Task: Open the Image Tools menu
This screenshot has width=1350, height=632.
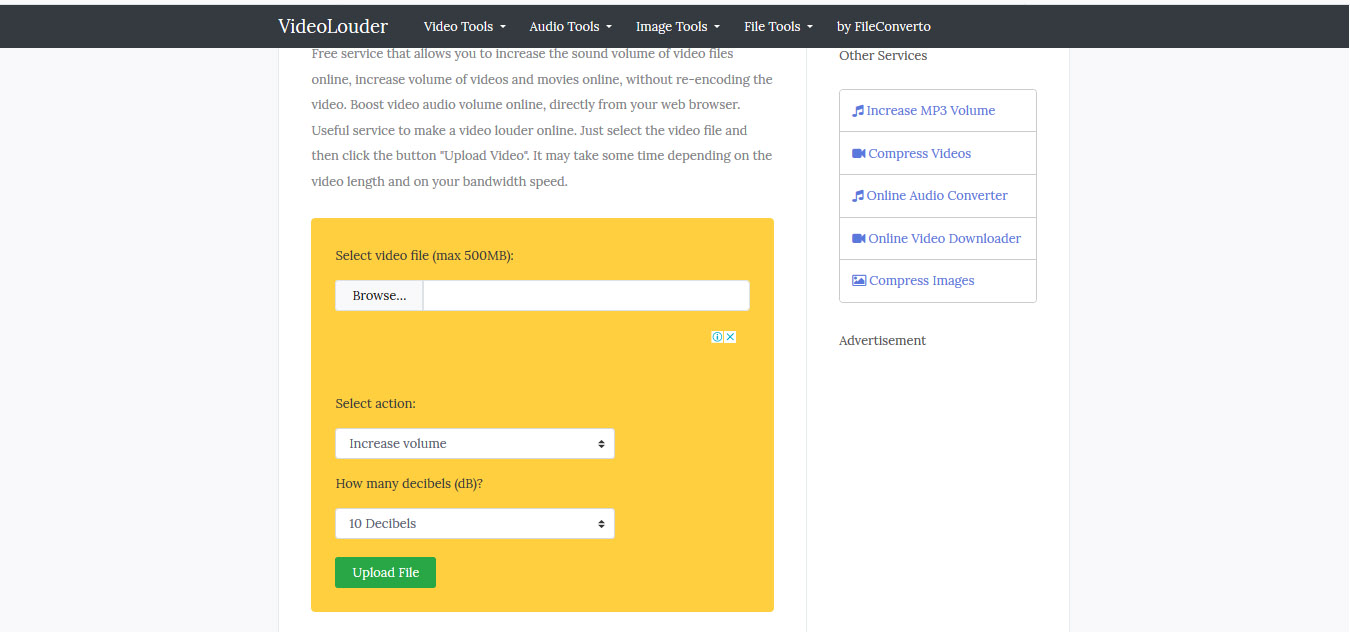Action: [x=677, y=26]
